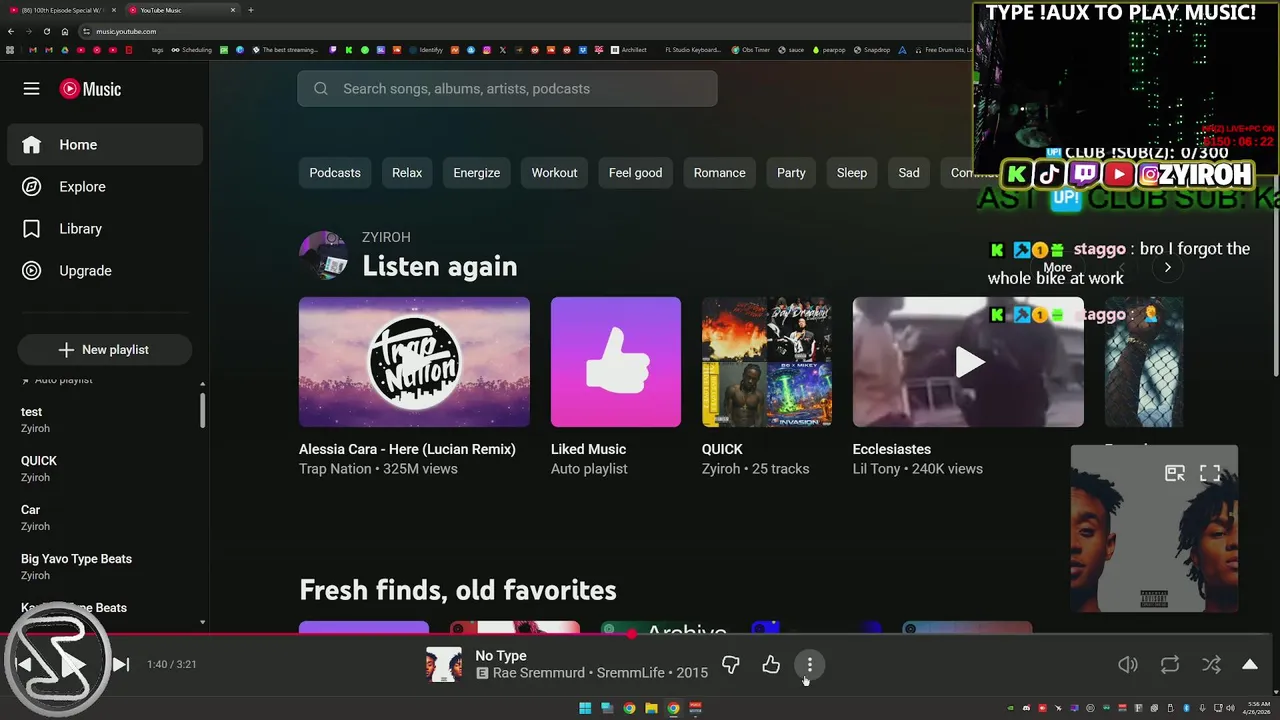Switch to the 100th Episode Special tab
The height and width of the screenshot is (720, 1280).
(62, 10)
